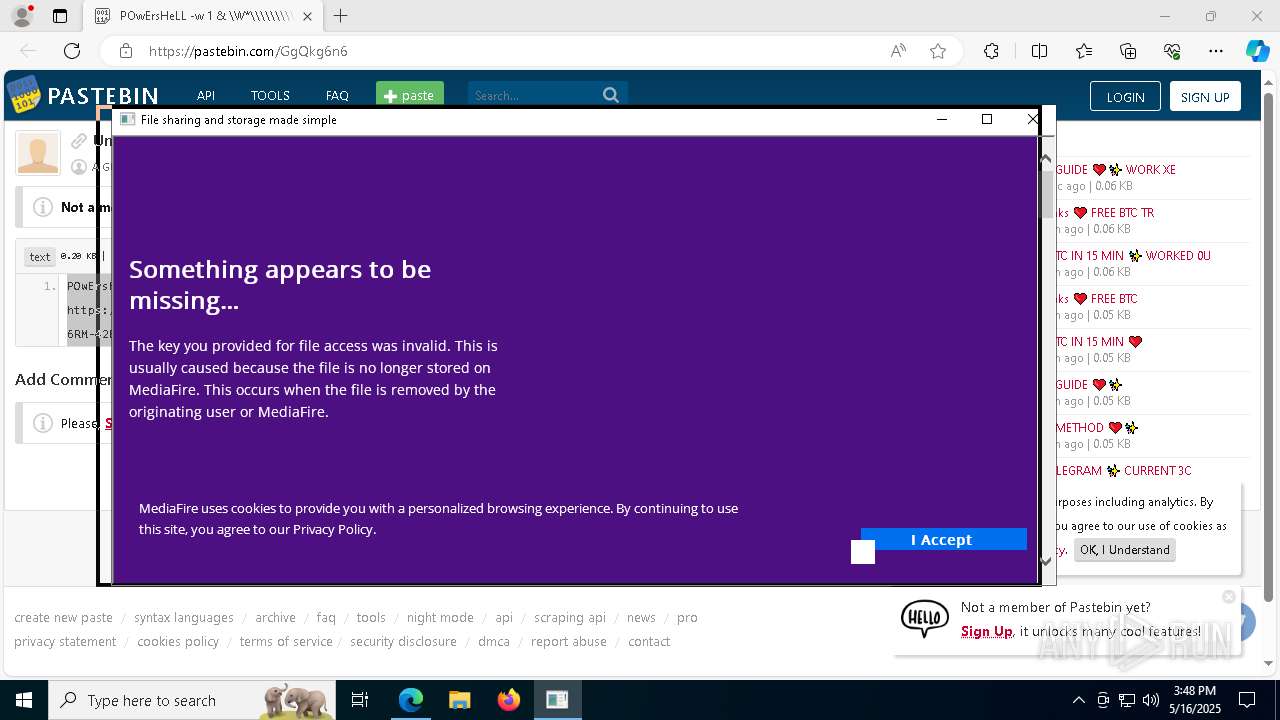The image size is (1280, 720).
Task: Show hidden system tray icons
Action: (1078, 700)
